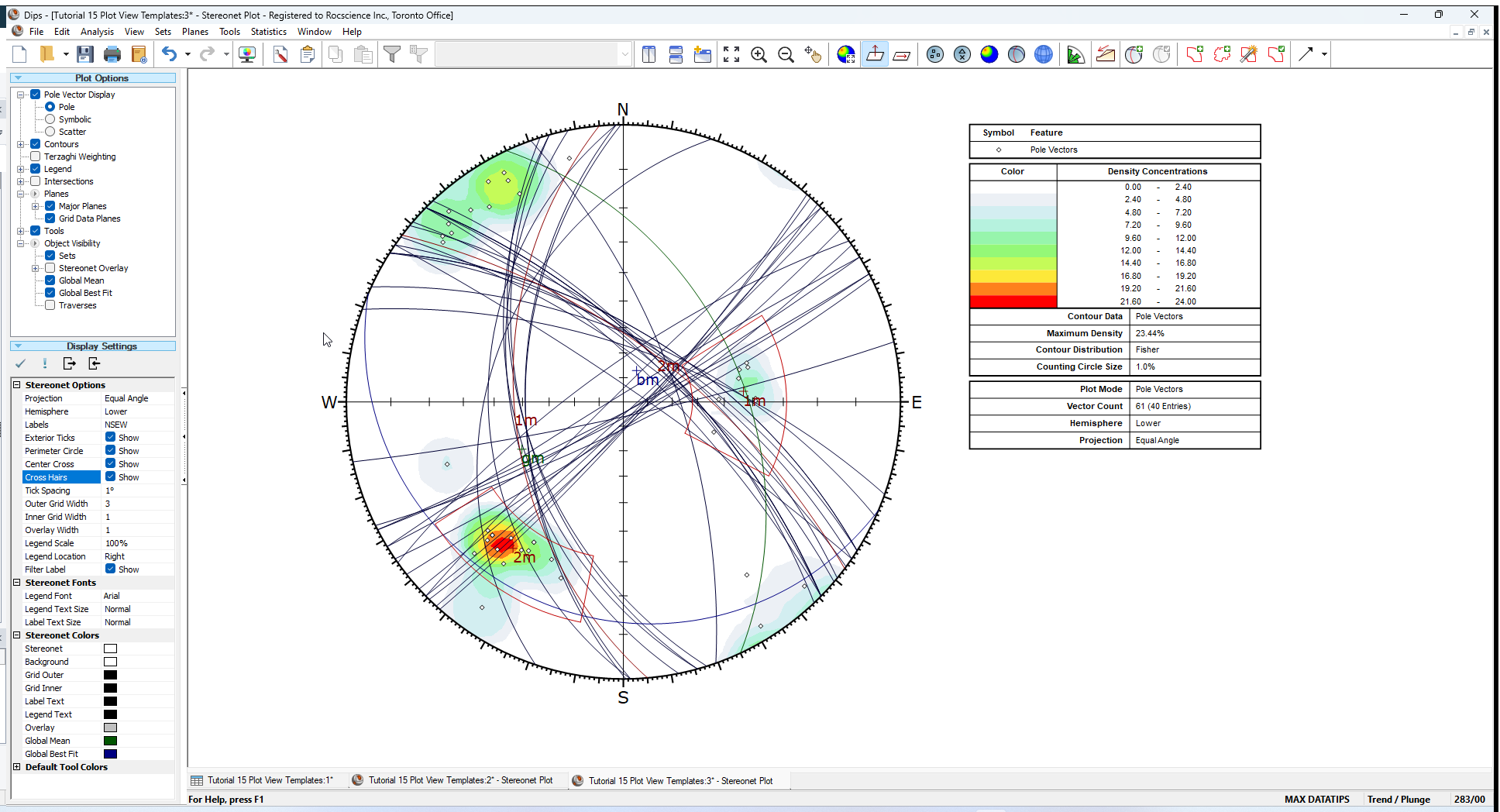The width and height of the screenshot is (1500, 812).
Task: Select the Symbolic radio button
Action: click(x=51, y=119)
